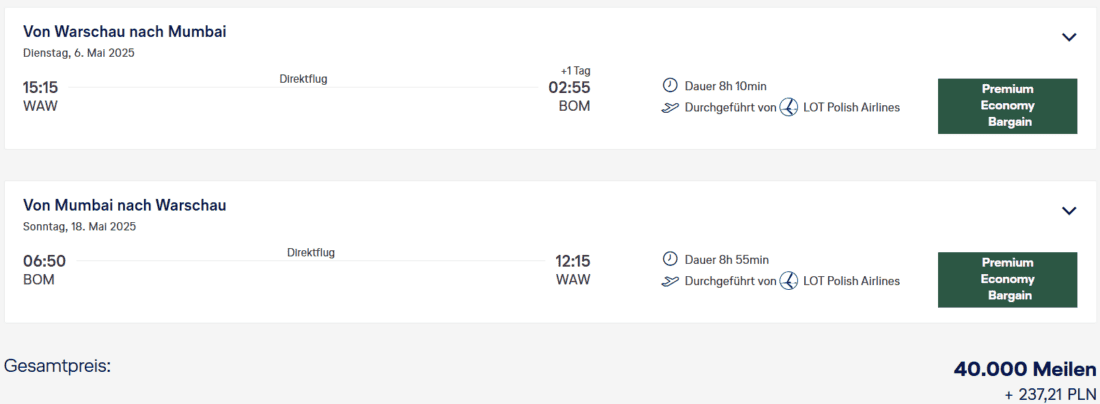Click the "Von Warschau nach Mumbai" heading
1100x404 pixels.
point(125,32)
